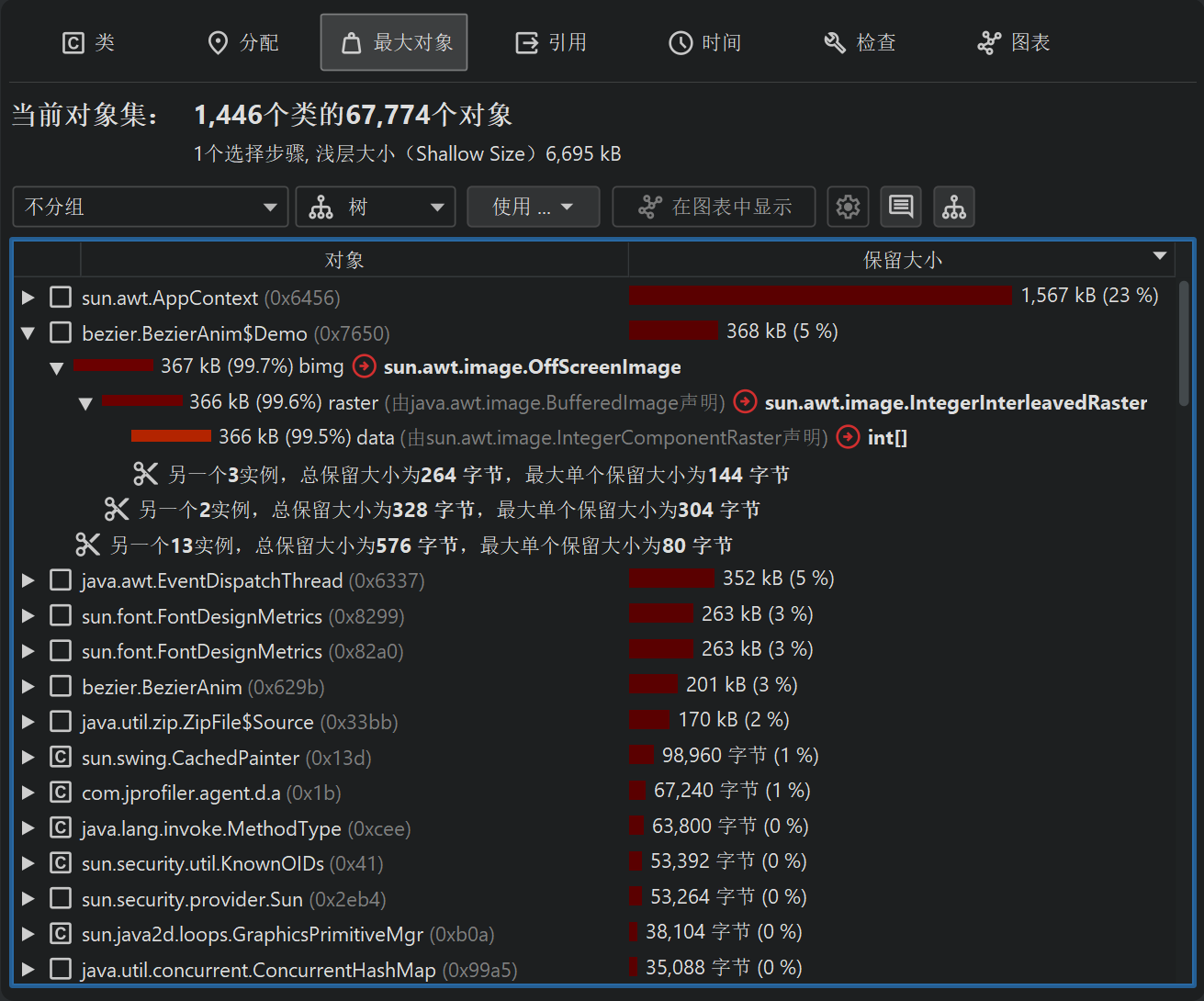Sort by the 保留大小 column header
This screenshot has width=1204, height=1001.
tap(902, 260)
